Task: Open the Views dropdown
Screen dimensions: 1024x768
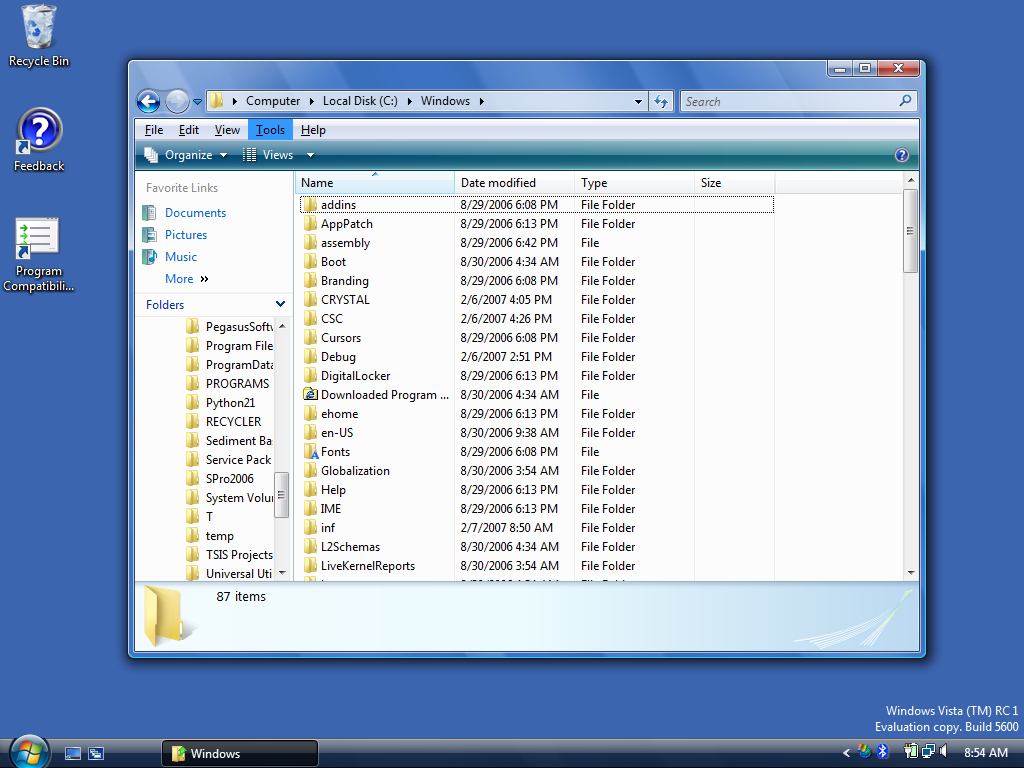Action: pyautogui.click(x=277, y=155)
